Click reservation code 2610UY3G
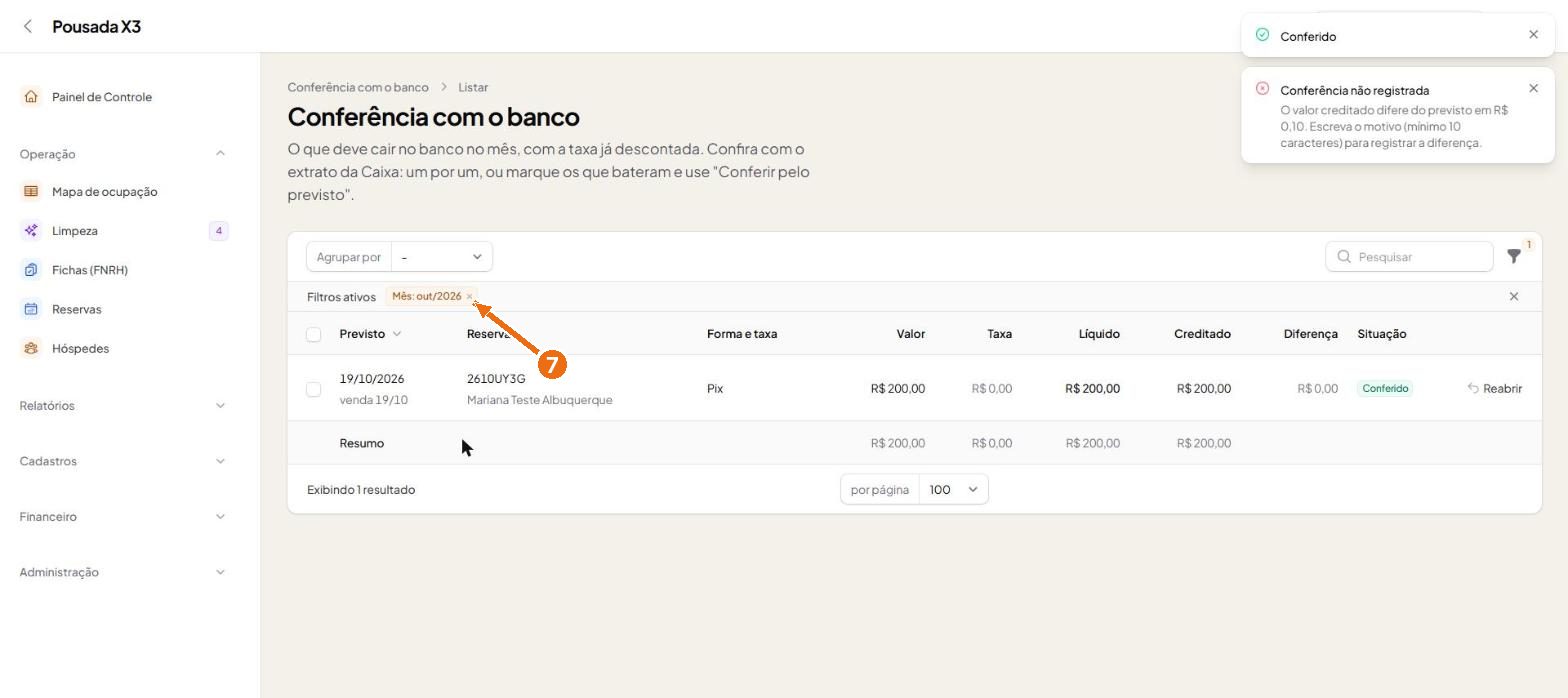 [496, 380]
